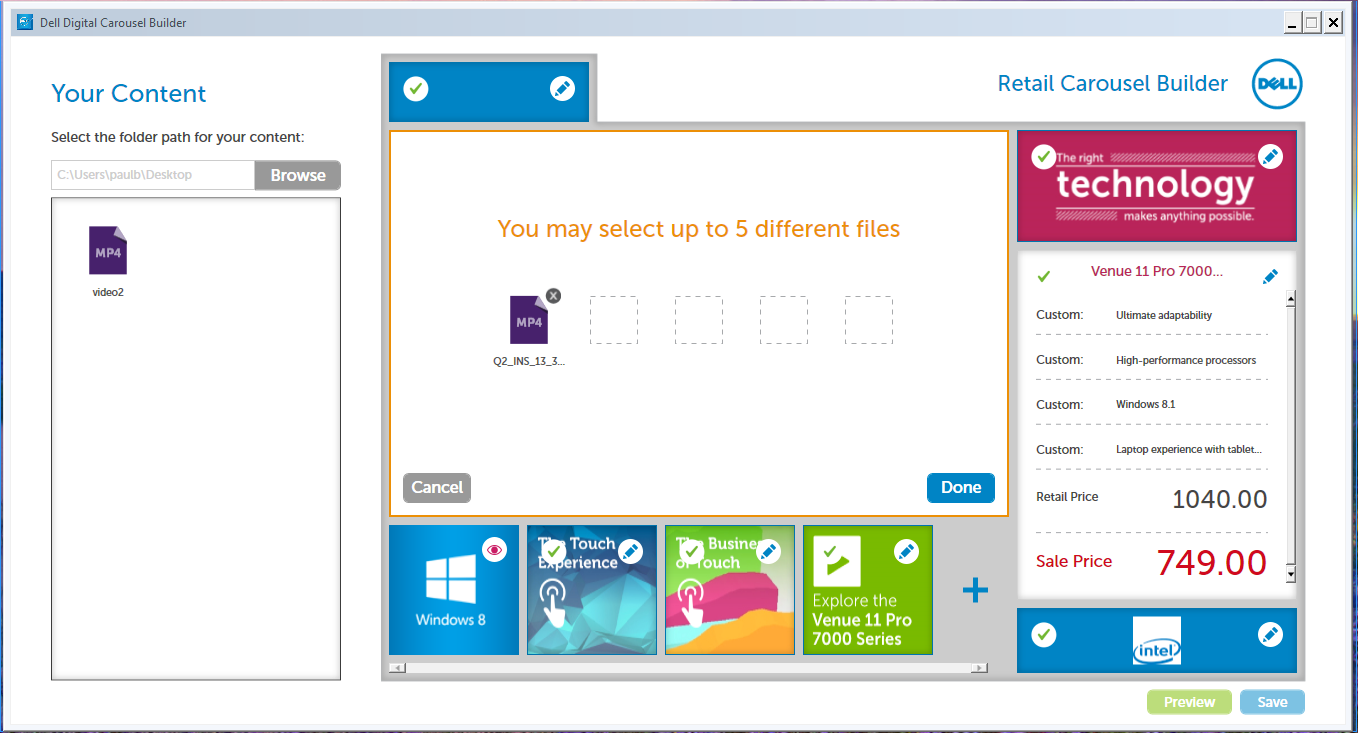Toggle checkmark on The Touch Experience tile
Viewport: 1358px width, 733px height.
coord(553,551)
